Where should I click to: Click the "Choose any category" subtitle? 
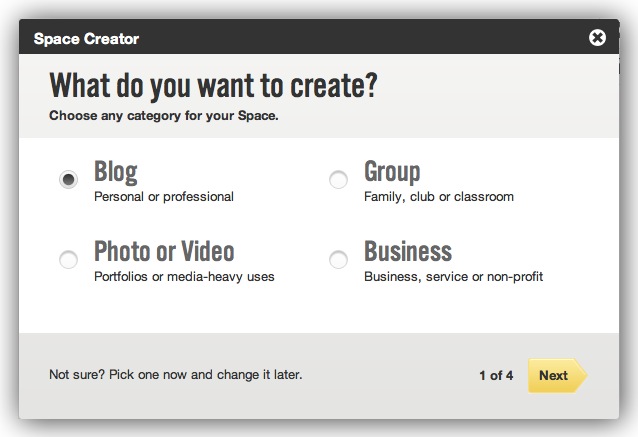[164, 115]
